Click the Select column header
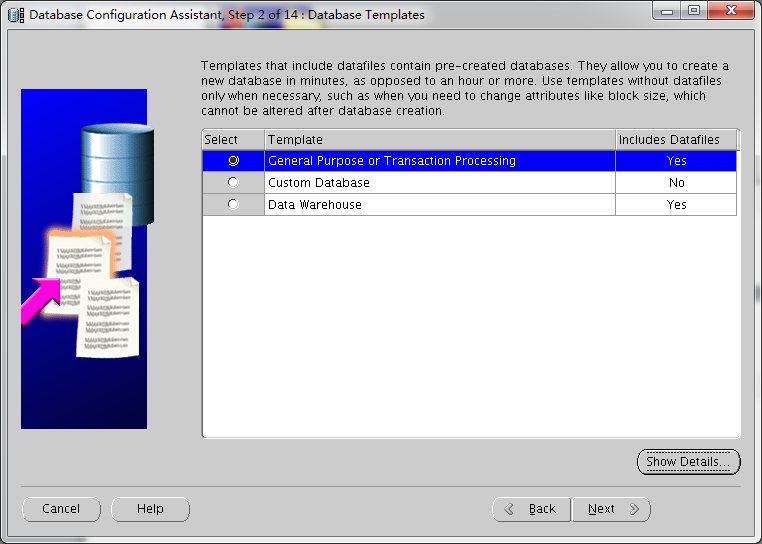Viewport: 762px width, 544px height. (x=233, y=140)
